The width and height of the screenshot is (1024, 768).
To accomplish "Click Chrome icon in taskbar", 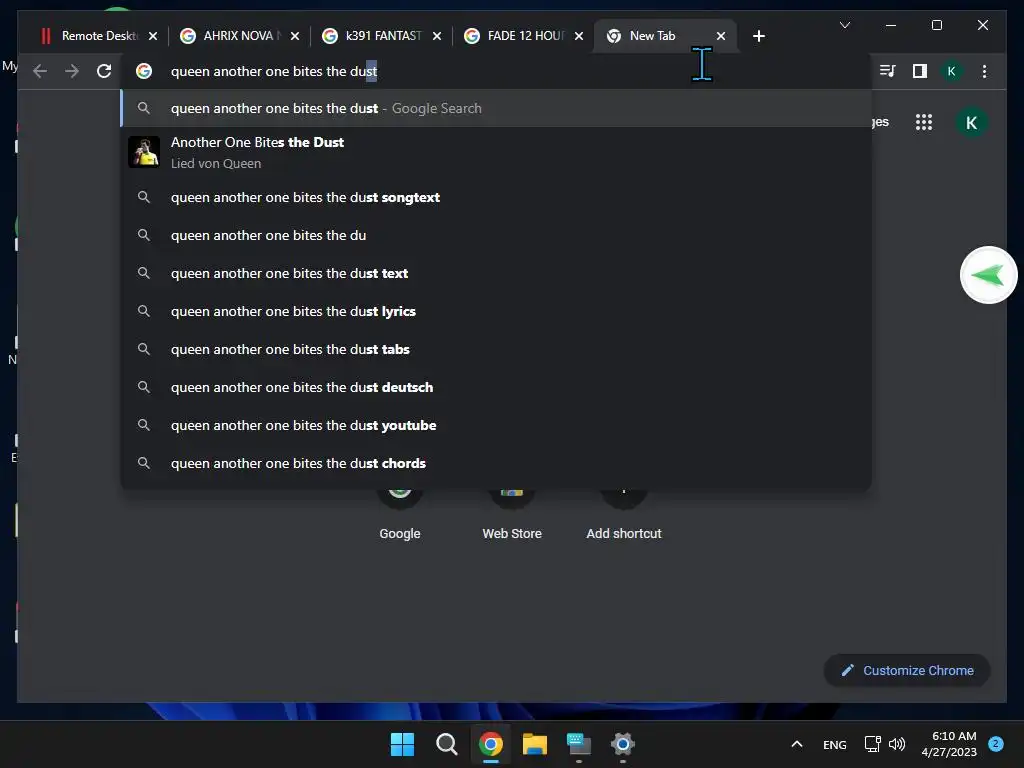I will [490, 744].
